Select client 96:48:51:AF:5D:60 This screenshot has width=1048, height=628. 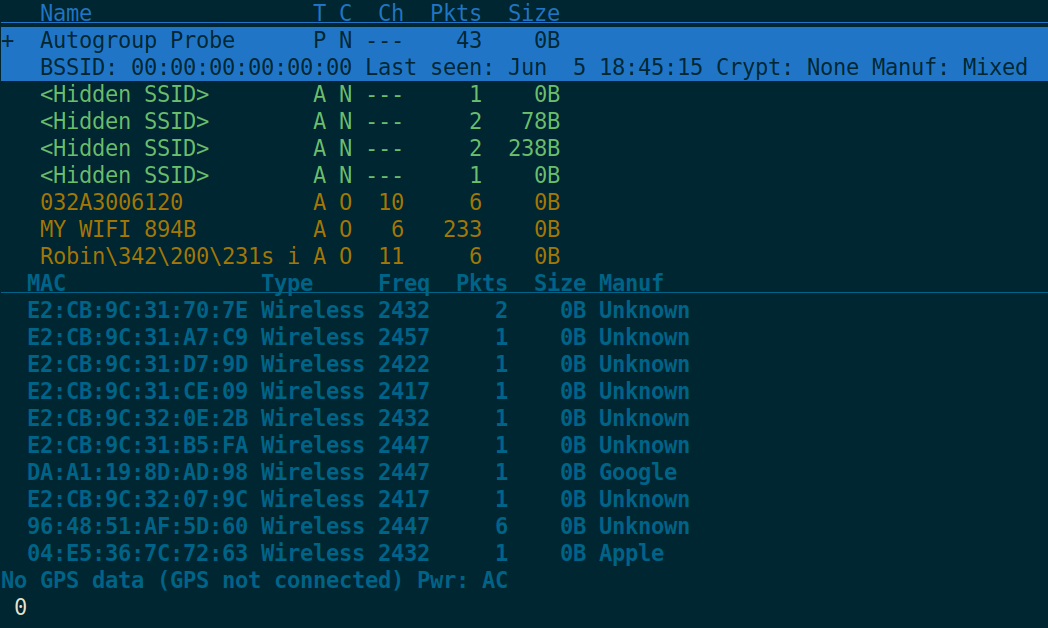pos(120,526)
